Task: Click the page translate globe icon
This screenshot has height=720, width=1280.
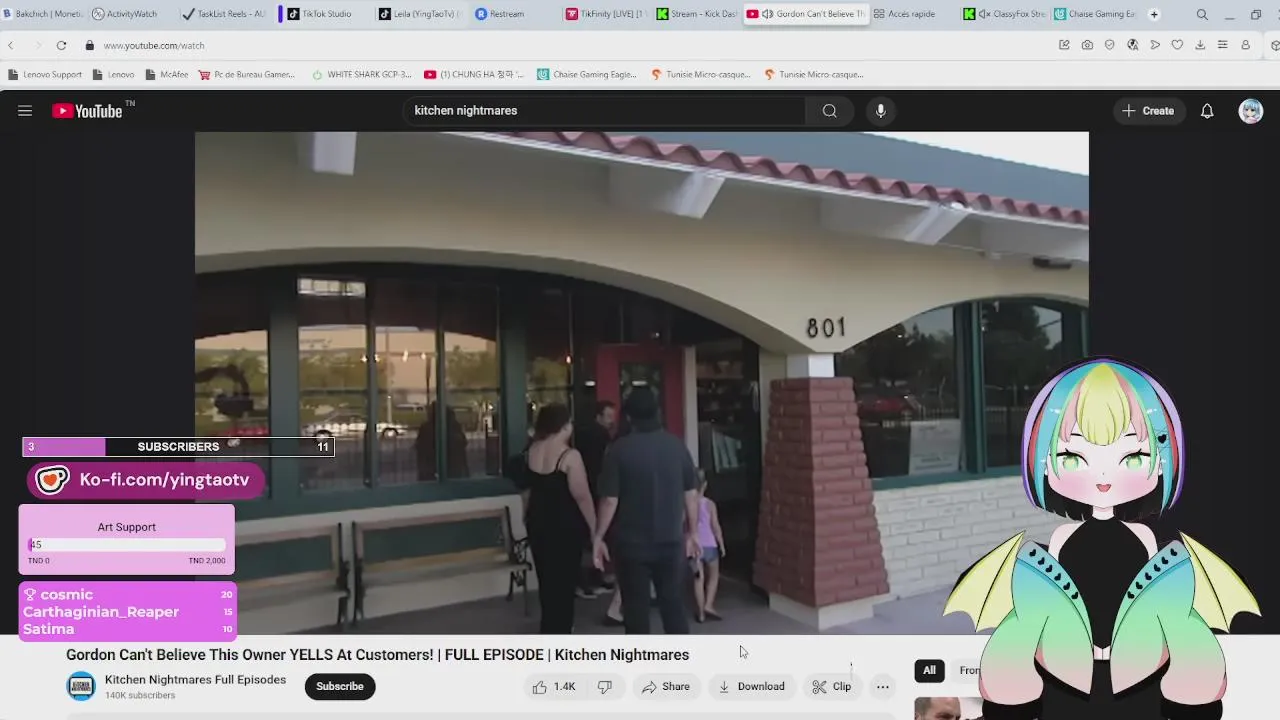Action: (x=1132, y=45)
